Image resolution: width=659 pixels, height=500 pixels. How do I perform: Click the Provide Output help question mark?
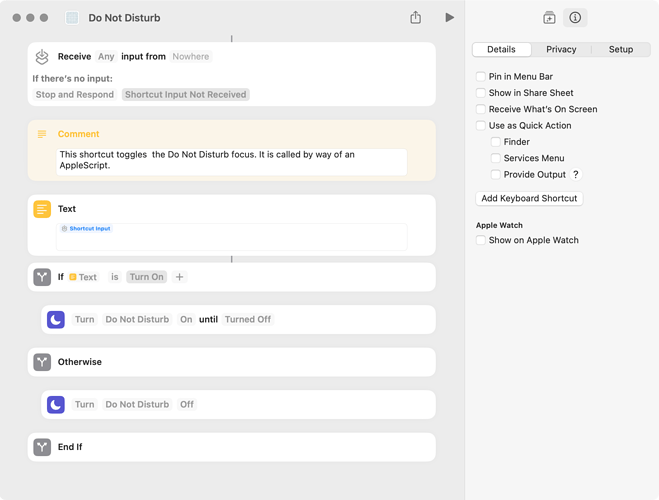coord(576,174)
